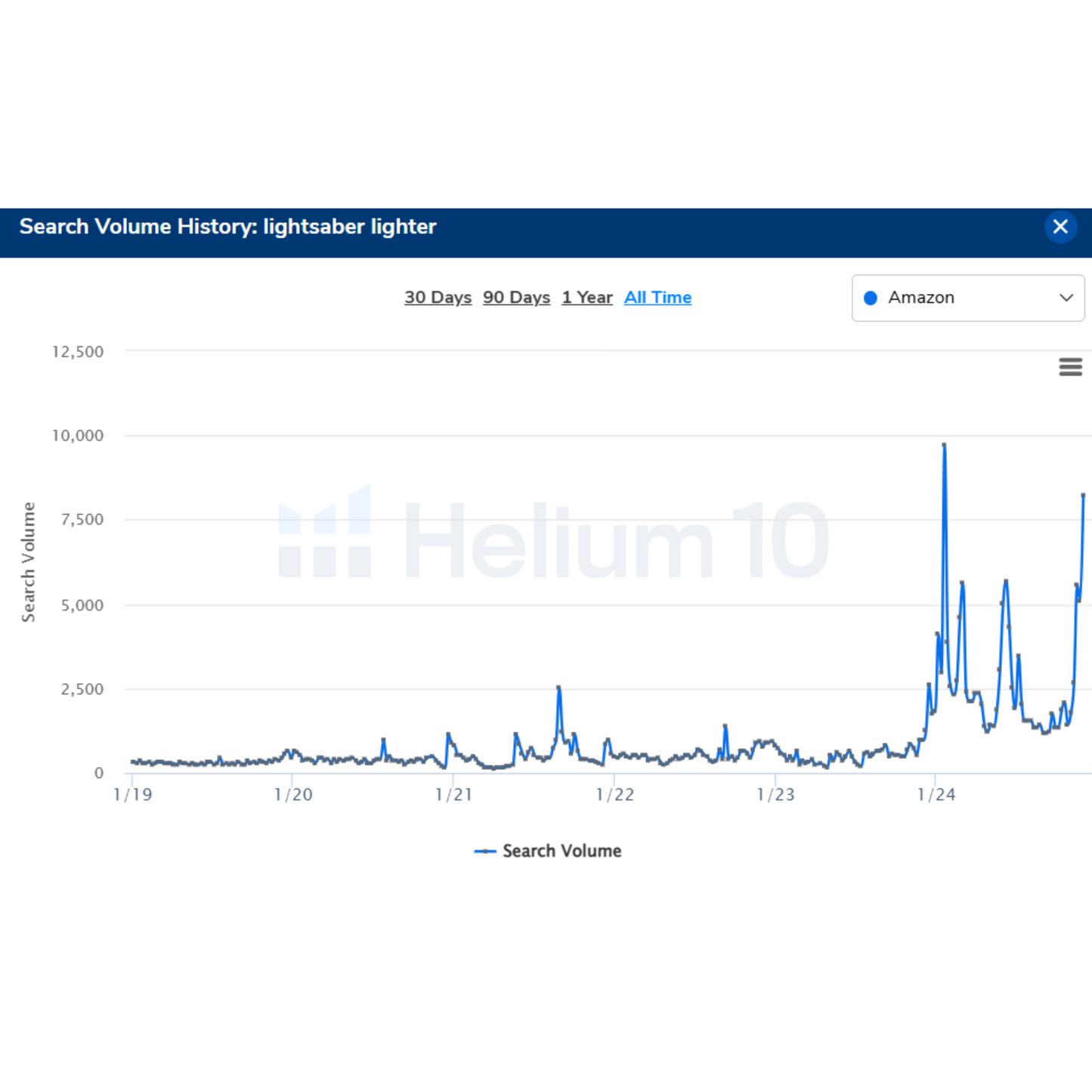
Task: Click the dialog title 'Search Volume History: lightsaber lighter'
Action: tap(227, 227)
